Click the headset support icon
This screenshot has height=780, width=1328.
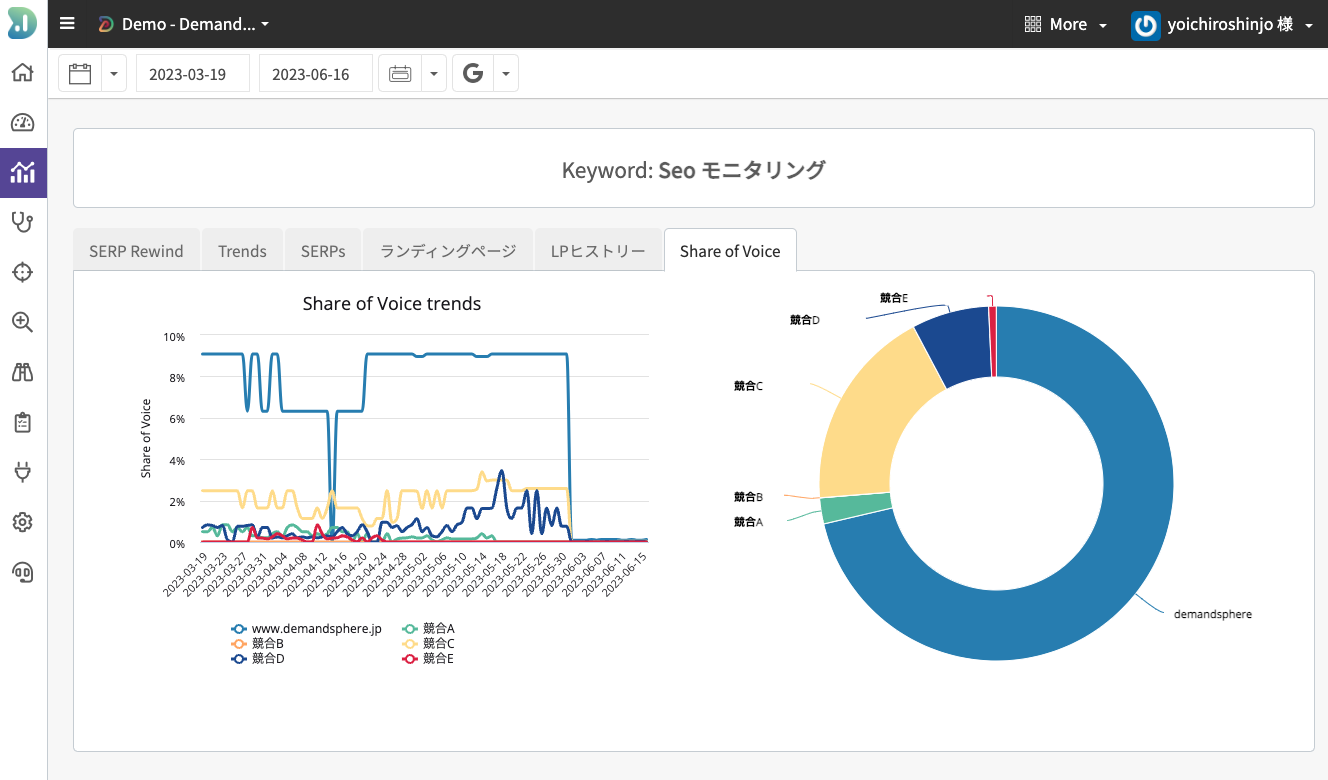point(22,572)
